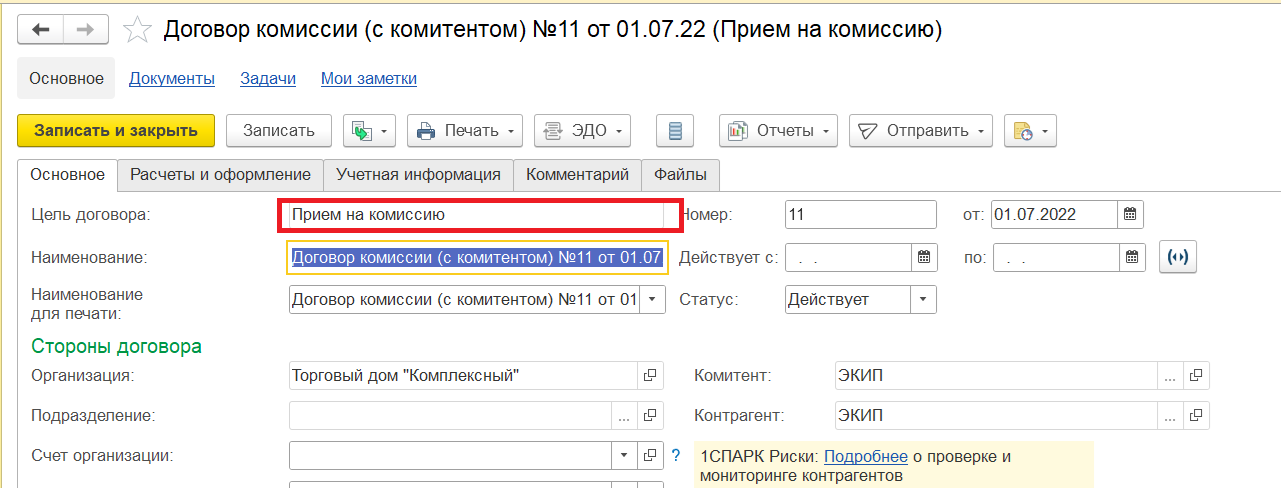
Task: Switch to the Расчеты и оформление tab
Action: [x=221, y=174]
